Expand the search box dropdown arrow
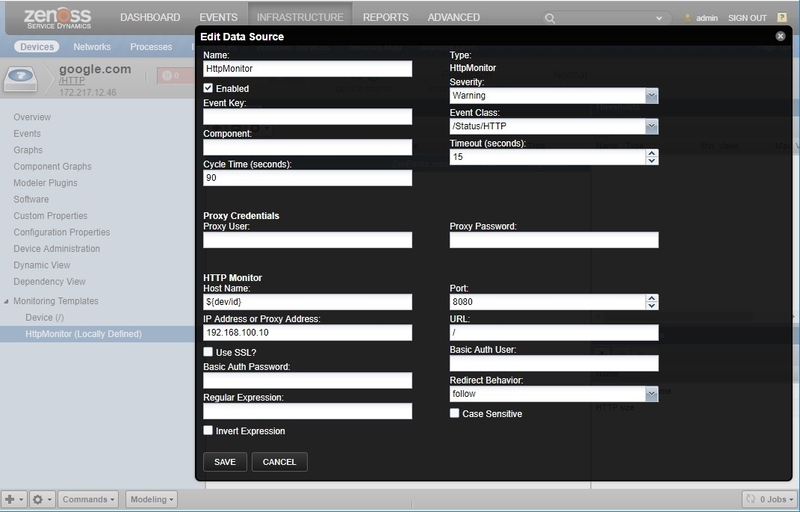This screenshot has width=800, height=512. (659, 18)
